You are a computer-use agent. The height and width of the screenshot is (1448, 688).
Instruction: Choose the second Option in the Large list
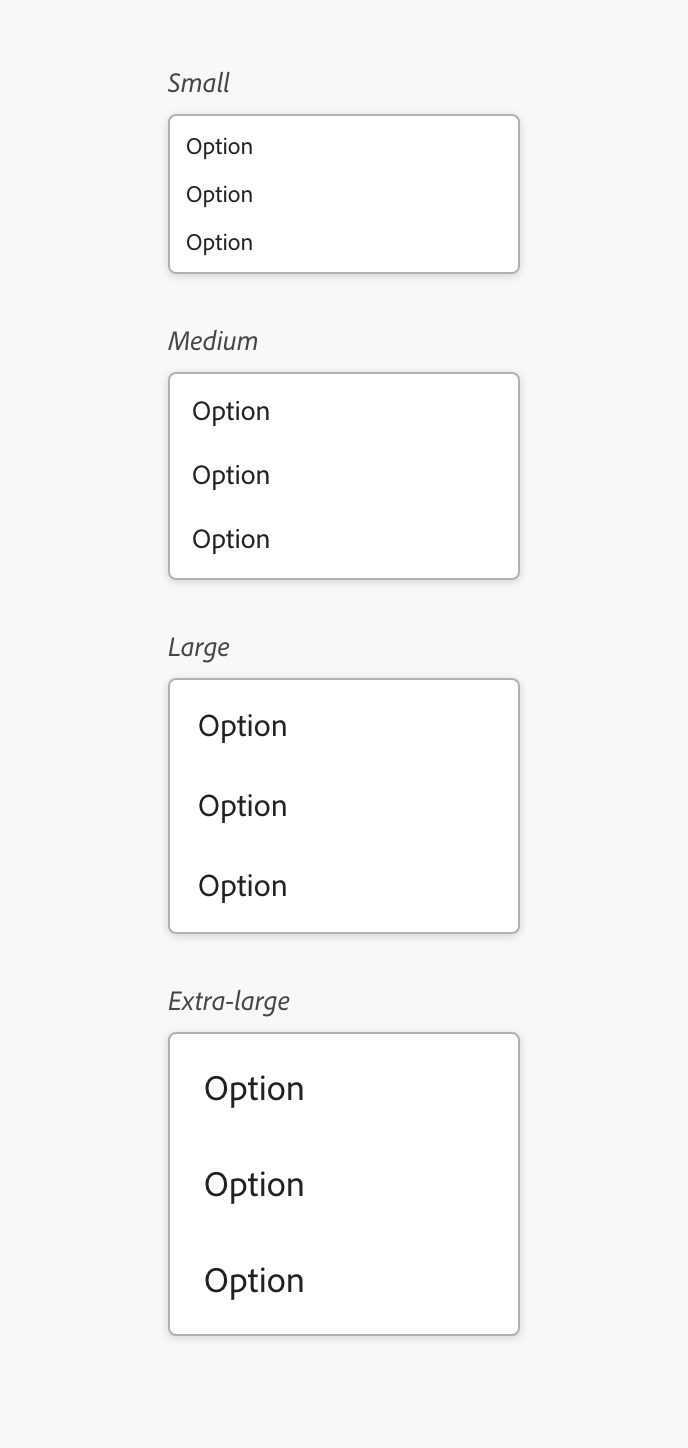coord(243,806)
